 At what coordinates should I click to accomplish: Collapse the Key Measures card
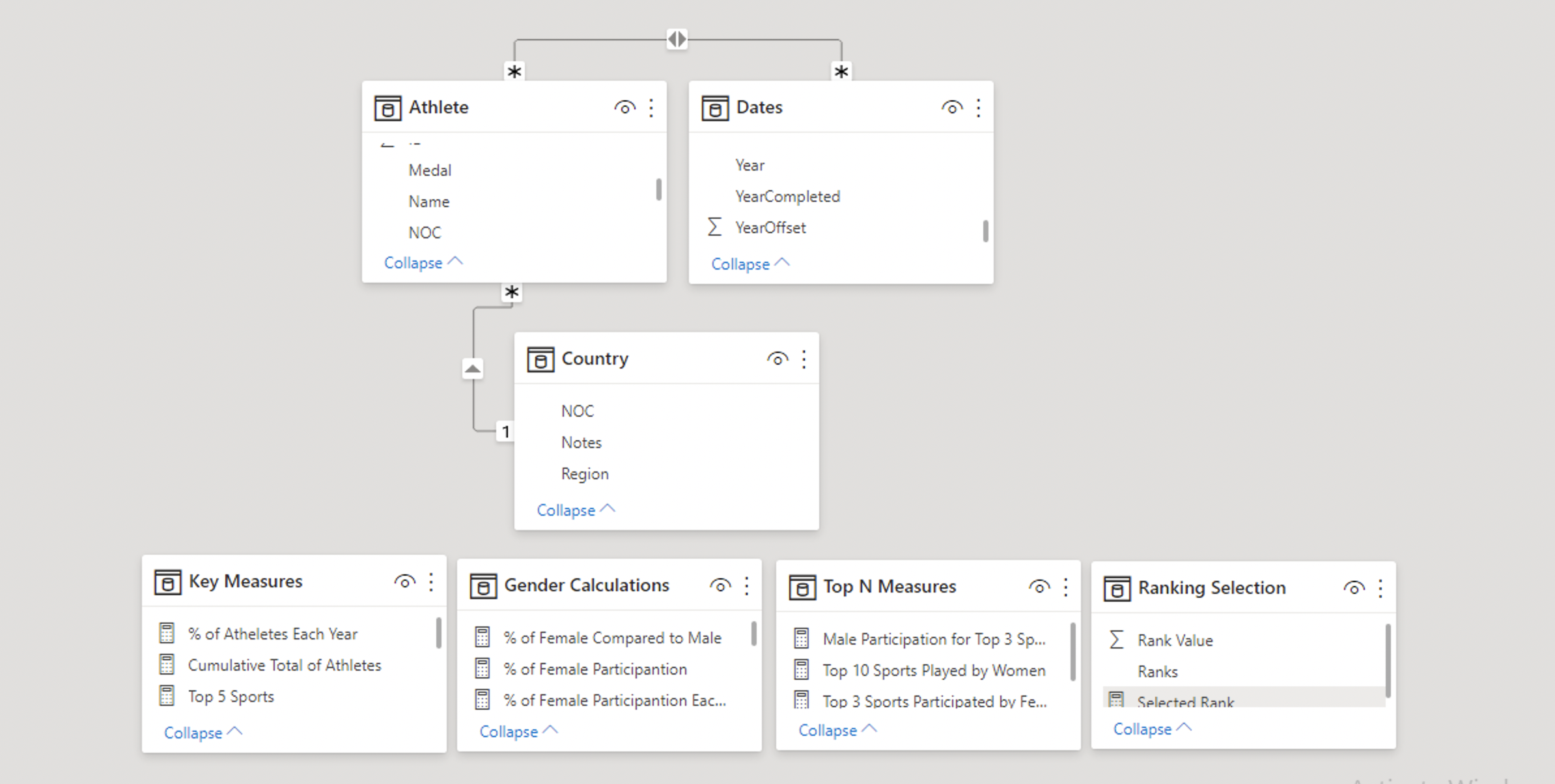(203, 733)
